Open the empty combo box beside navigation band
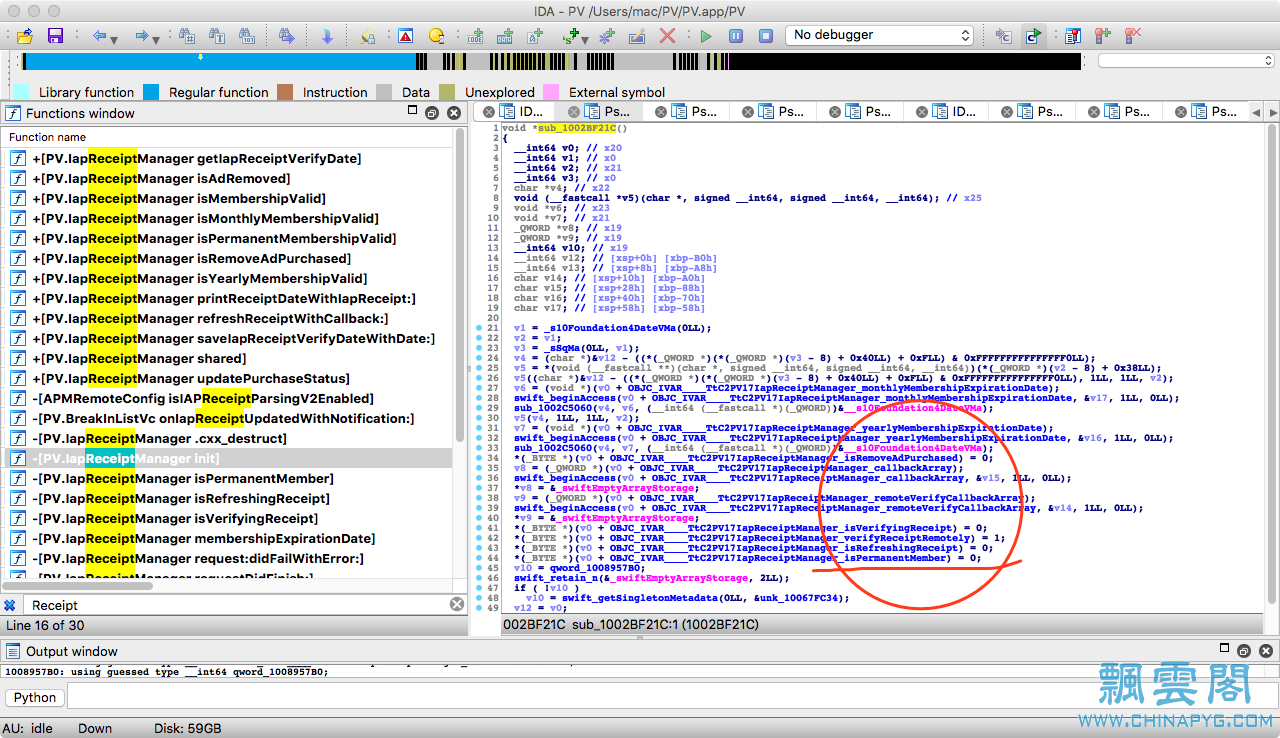The height and width of the screenshot is (738, 1280). click(1186, 61)
